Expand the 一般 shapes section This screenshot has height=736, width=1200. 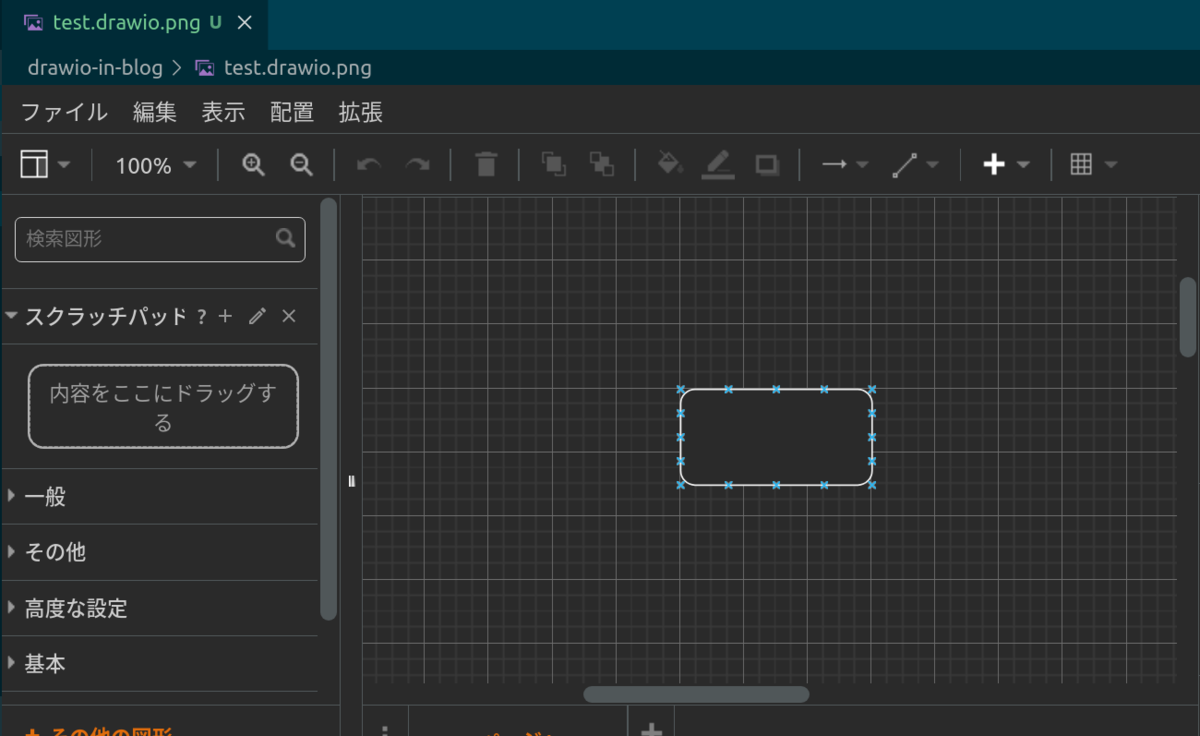tap(40, 494)
